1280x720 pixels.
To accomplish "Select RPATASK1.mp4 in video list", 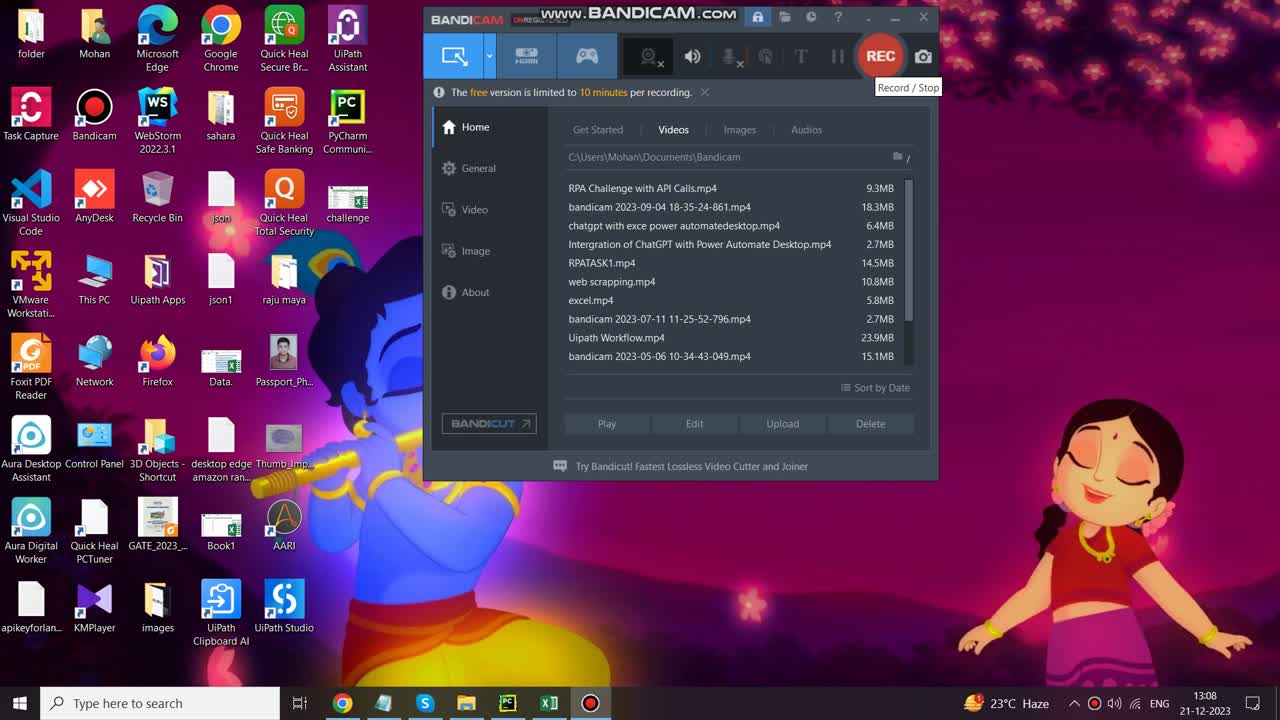I will tap(732, 263).
